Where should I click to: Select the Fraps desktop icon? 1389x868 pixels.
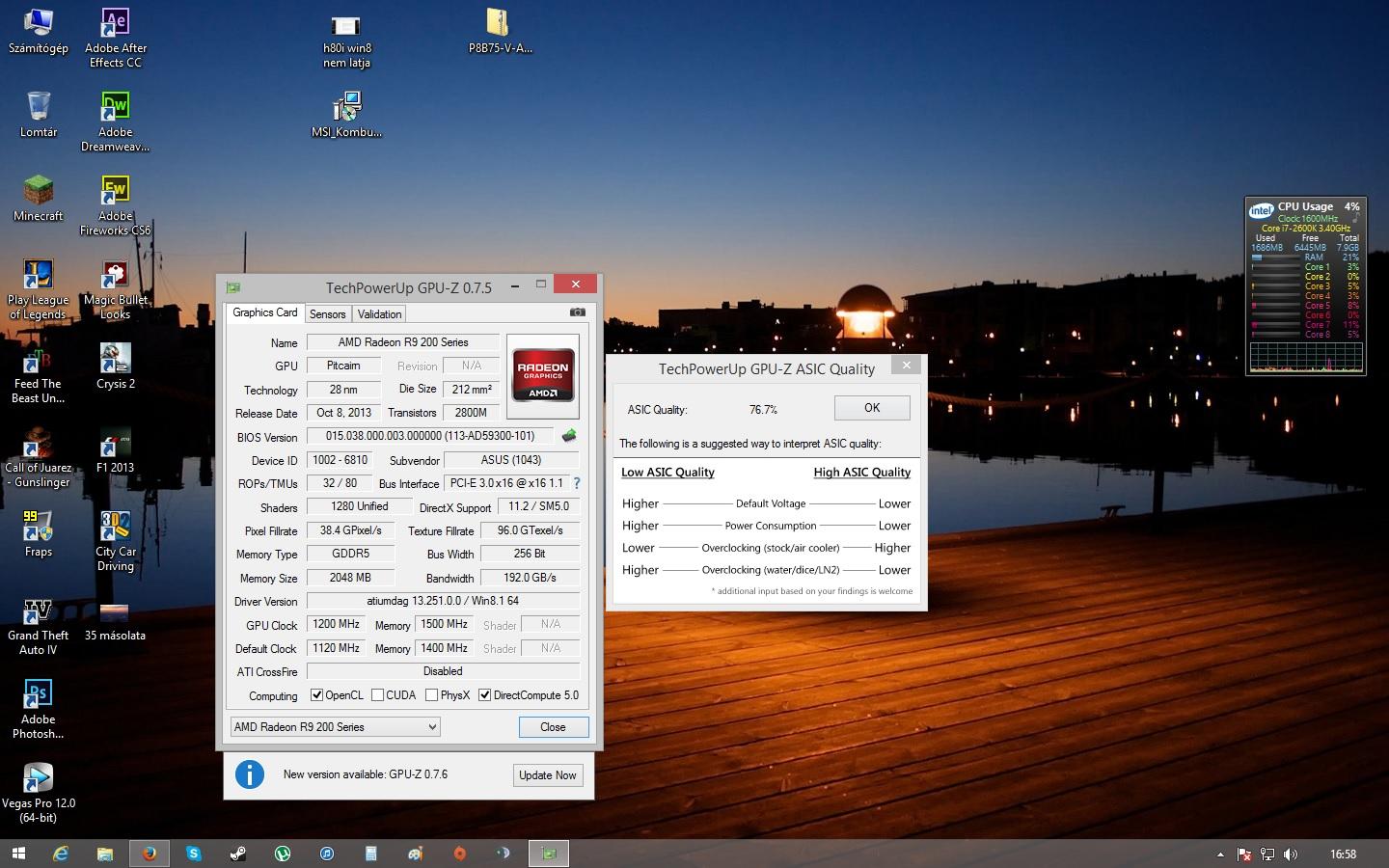coord(39,534)
